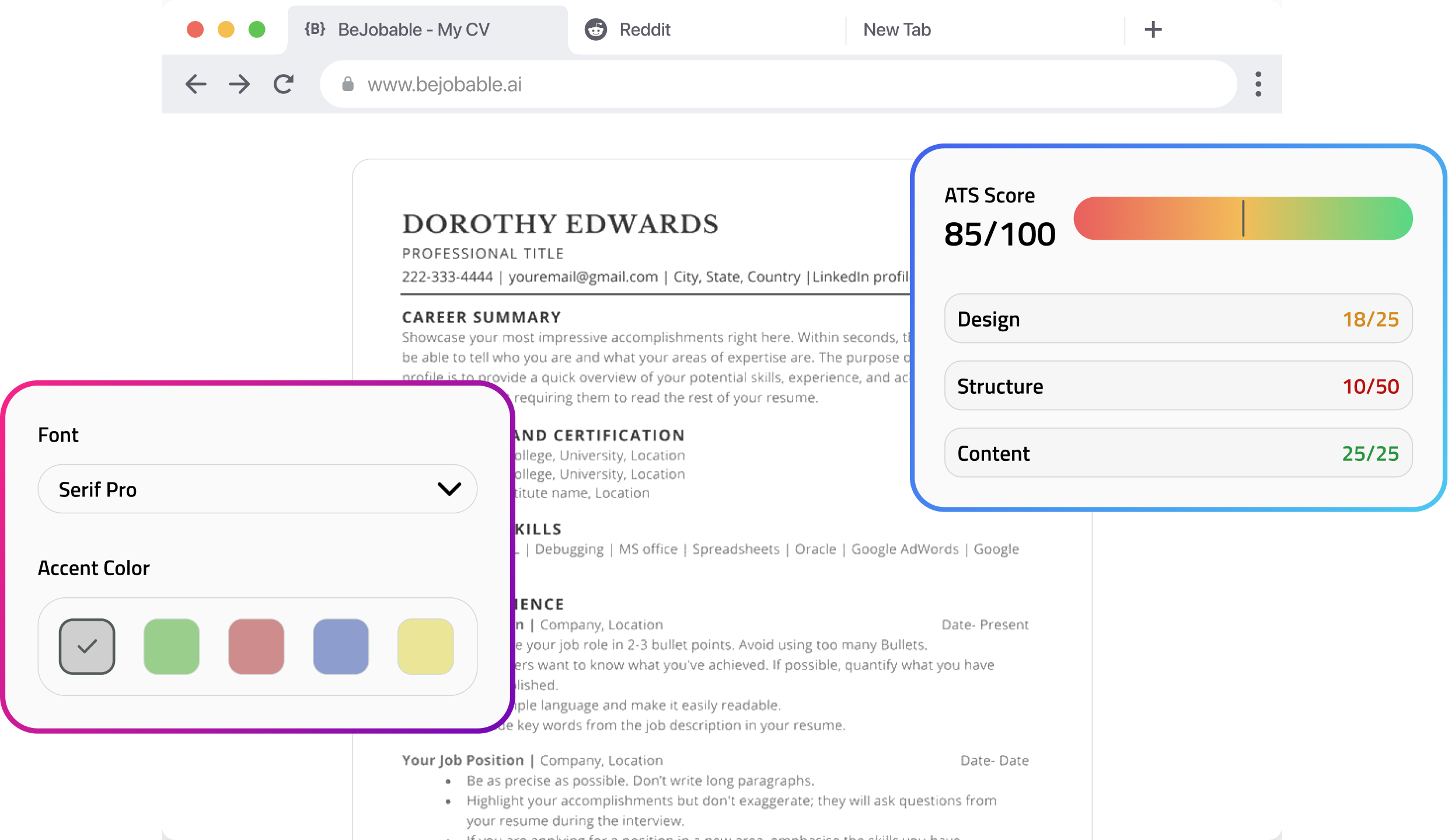The width and height of the screenshot is (1448, 840).
Task: Switch to the New Tab page
Action: pyautogui.click(x=897, y=29)
